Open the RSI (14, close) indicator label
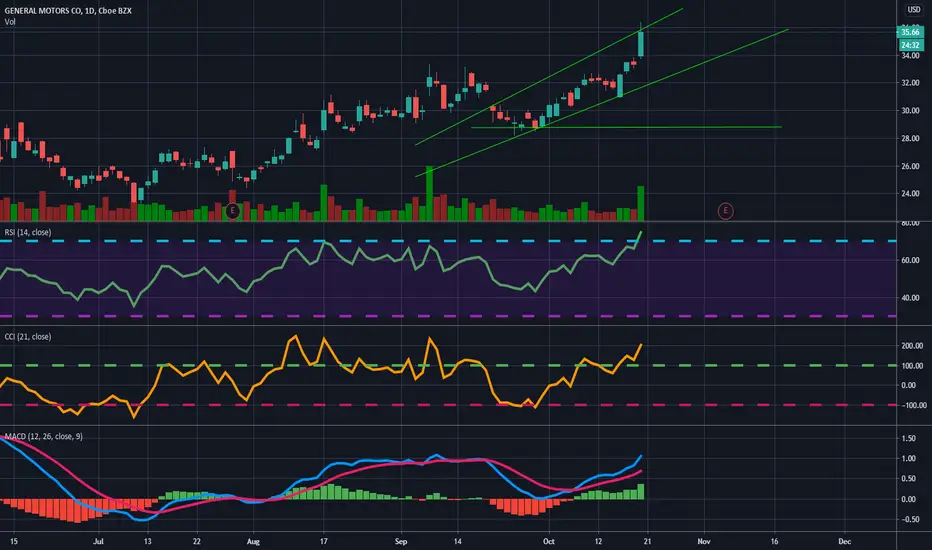This screenshot has height=550, width=932. [x=28, y=232]
